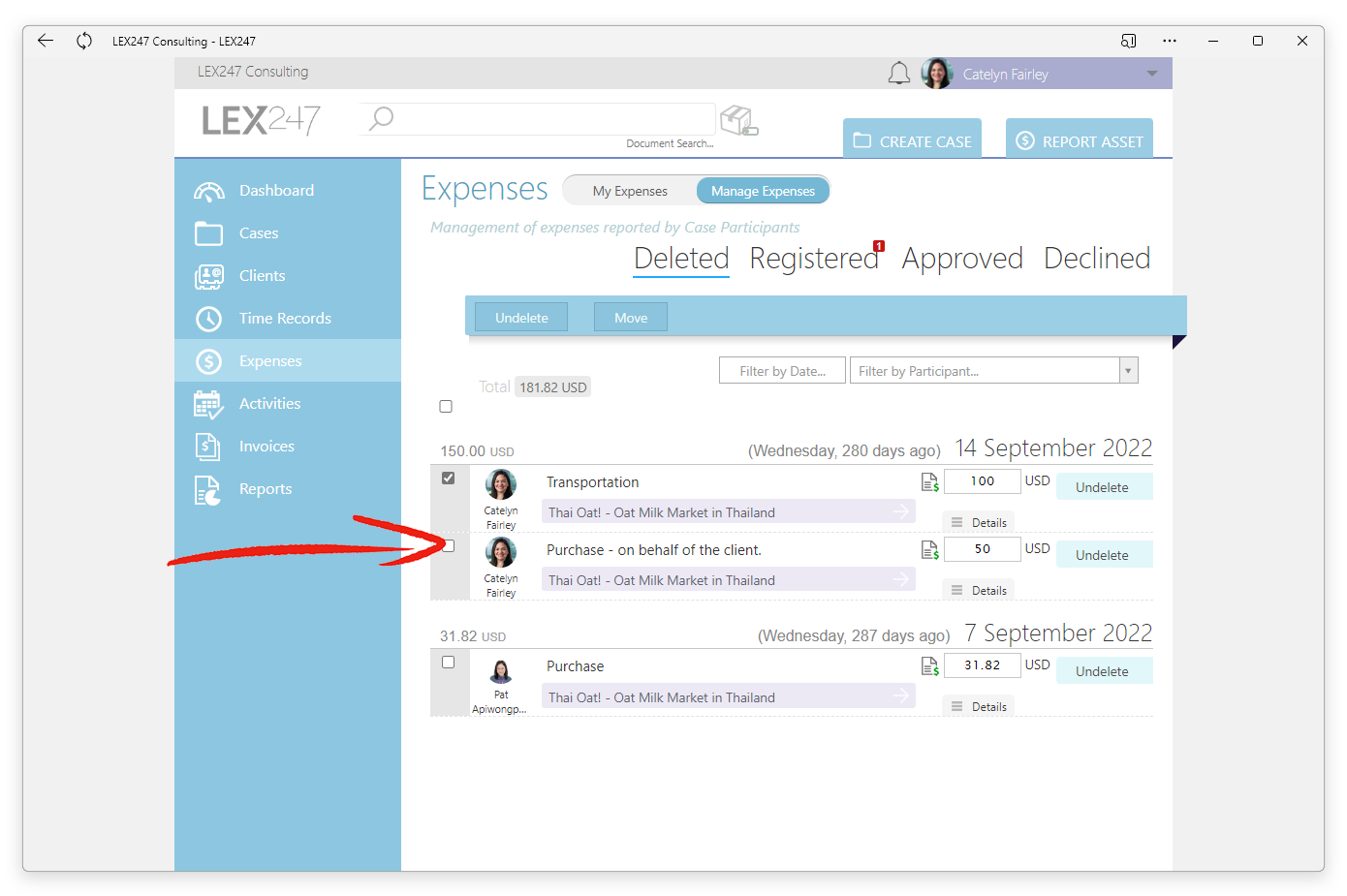Click Catelyn Fairley avatar on Transportation row

coord(501,484)
